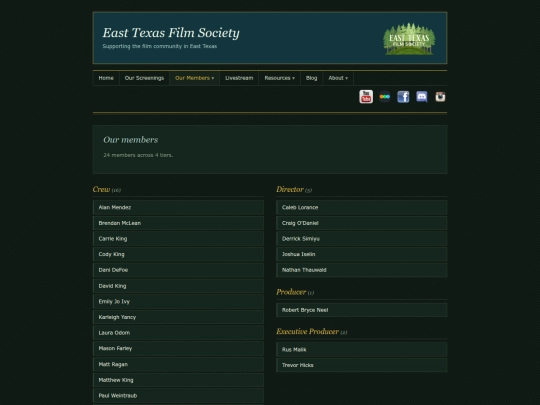The image size is (540, 405).
Task: Open Carrie King's member entry
Action: click(178, 239)
